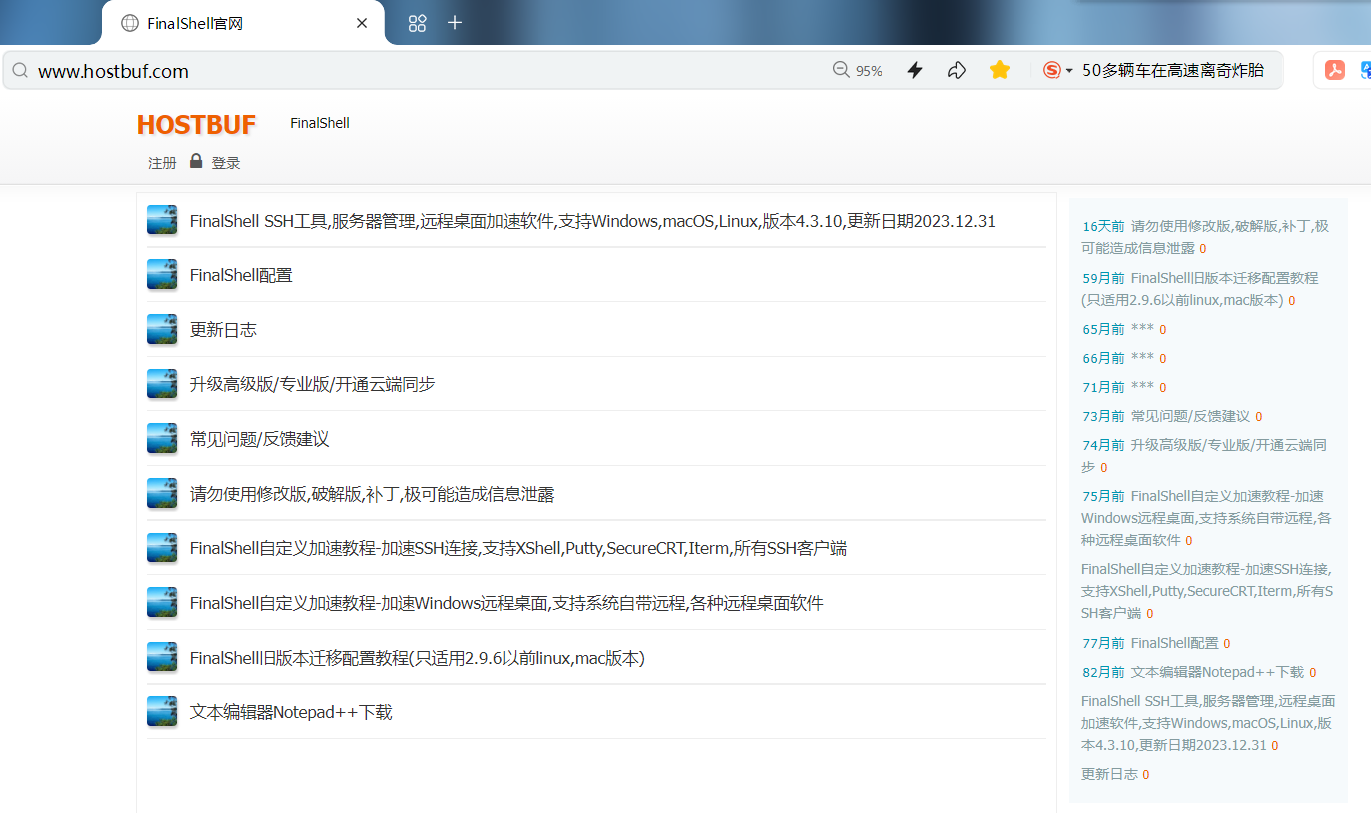Click the lightning bolt speed mode icon
The width and height of the screenshot is (1371, 813).
914,70
